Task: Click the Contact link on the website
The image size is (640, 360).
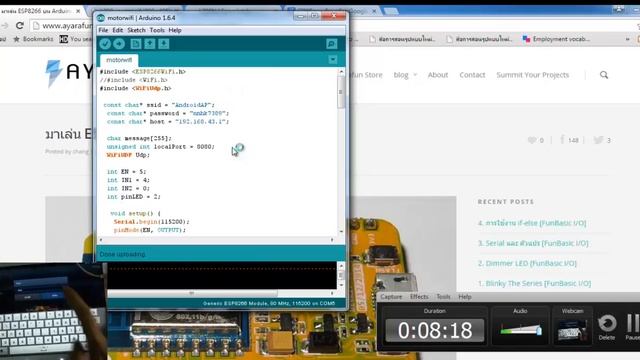Action: (472, 75)
